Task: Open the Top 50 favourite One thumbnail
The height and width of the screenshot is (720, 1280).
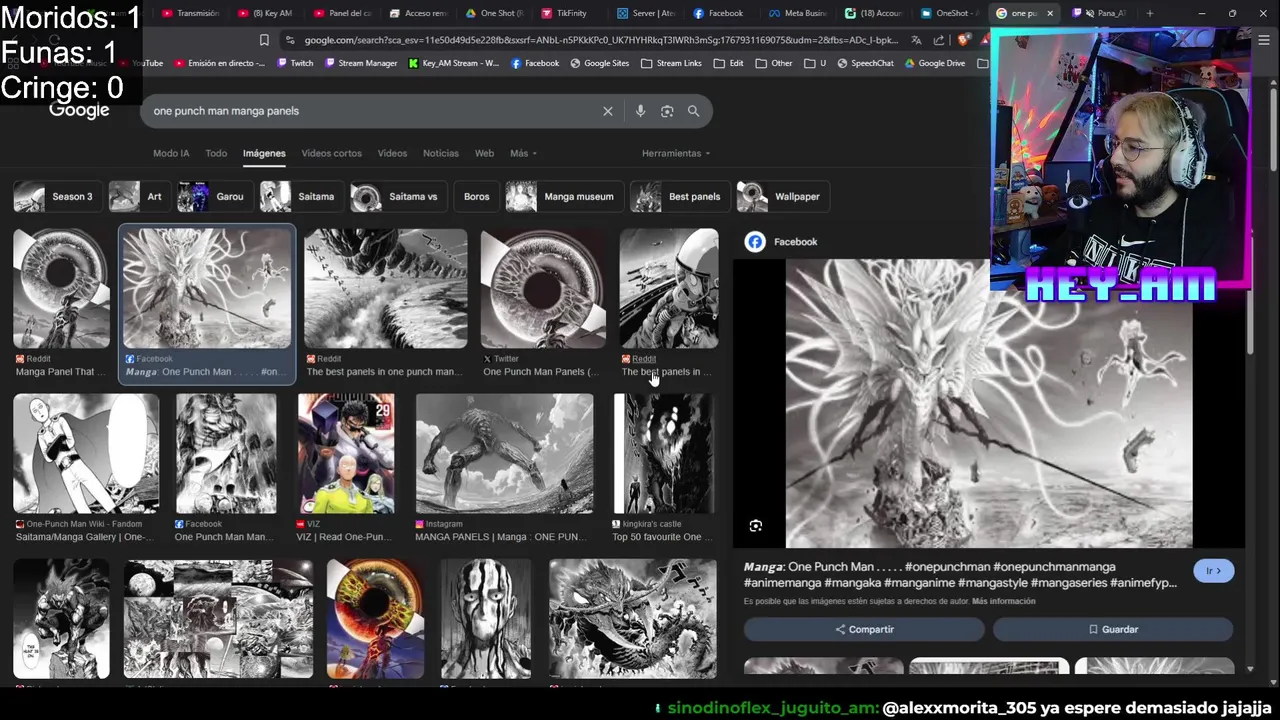Action: (x=663, y=454)
